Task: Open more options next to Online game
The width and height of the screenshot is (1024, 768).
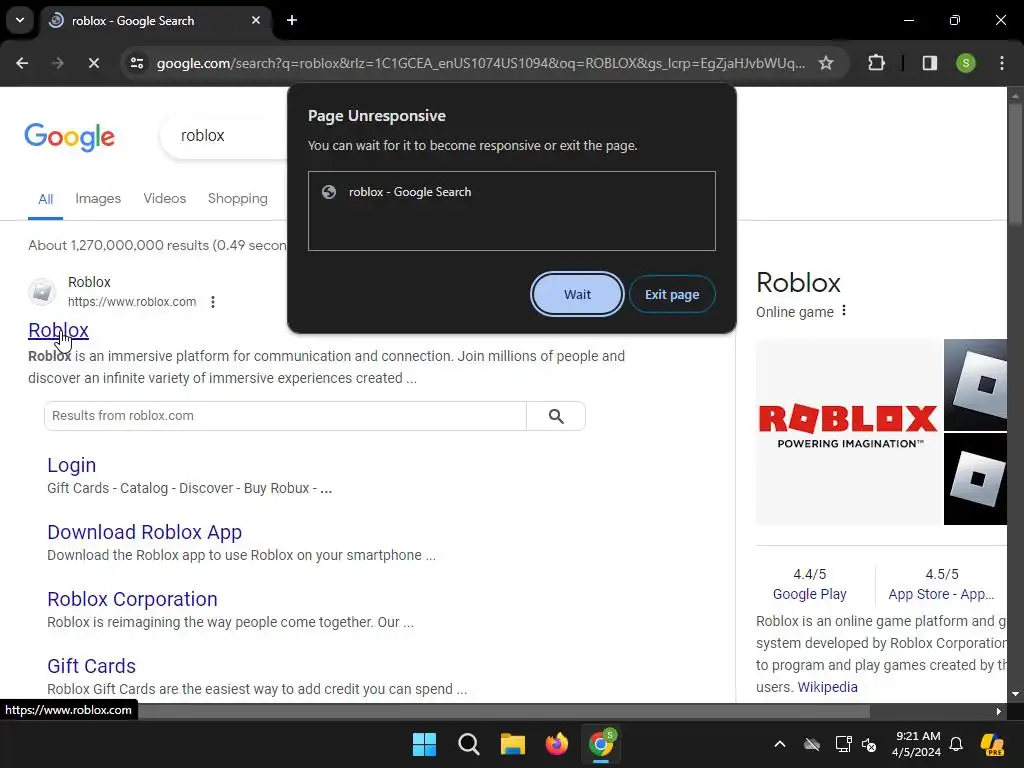Action: [x=844, y=311]
